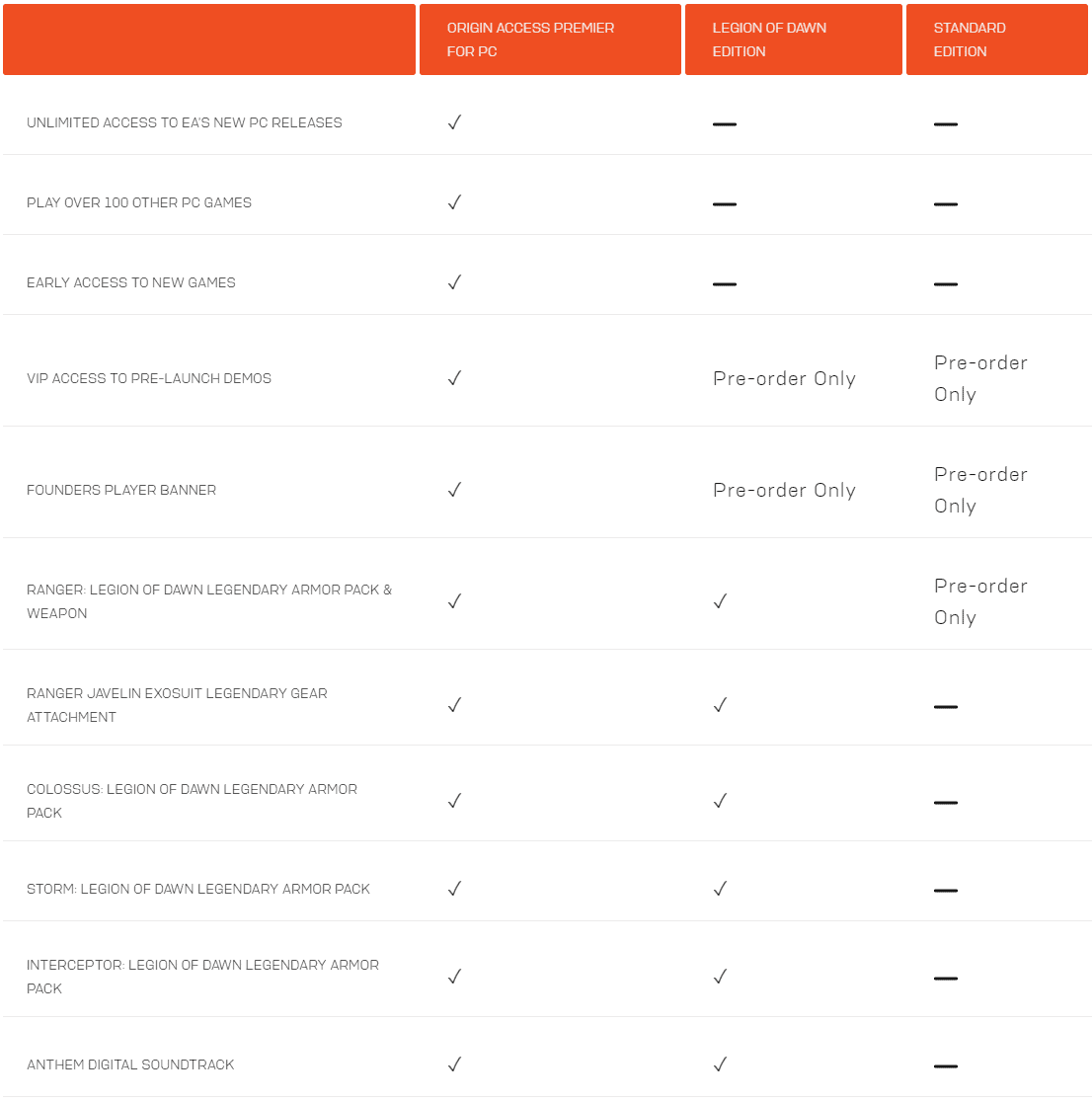Click Standard 'Pre-order Only' for Ranger armor pack

point(980,601)
